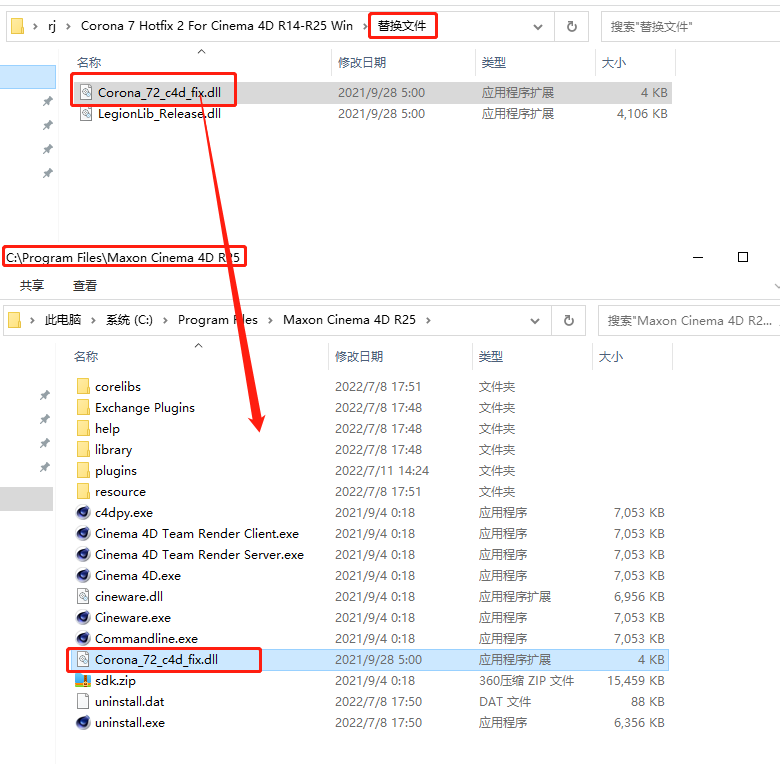Click the library folder icon
Viewport: 780px width, 764px height.
pyautogui.click(x=83, y=449)
